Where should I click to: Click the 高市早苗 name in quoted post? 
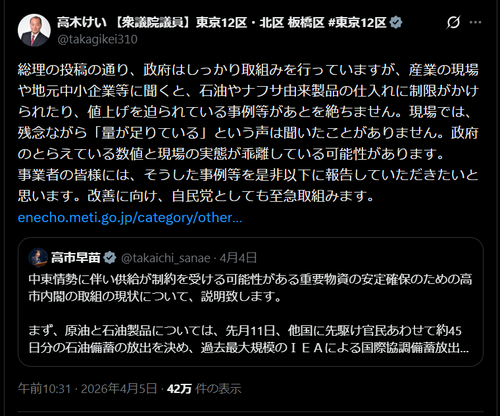(x=76, y=258)
